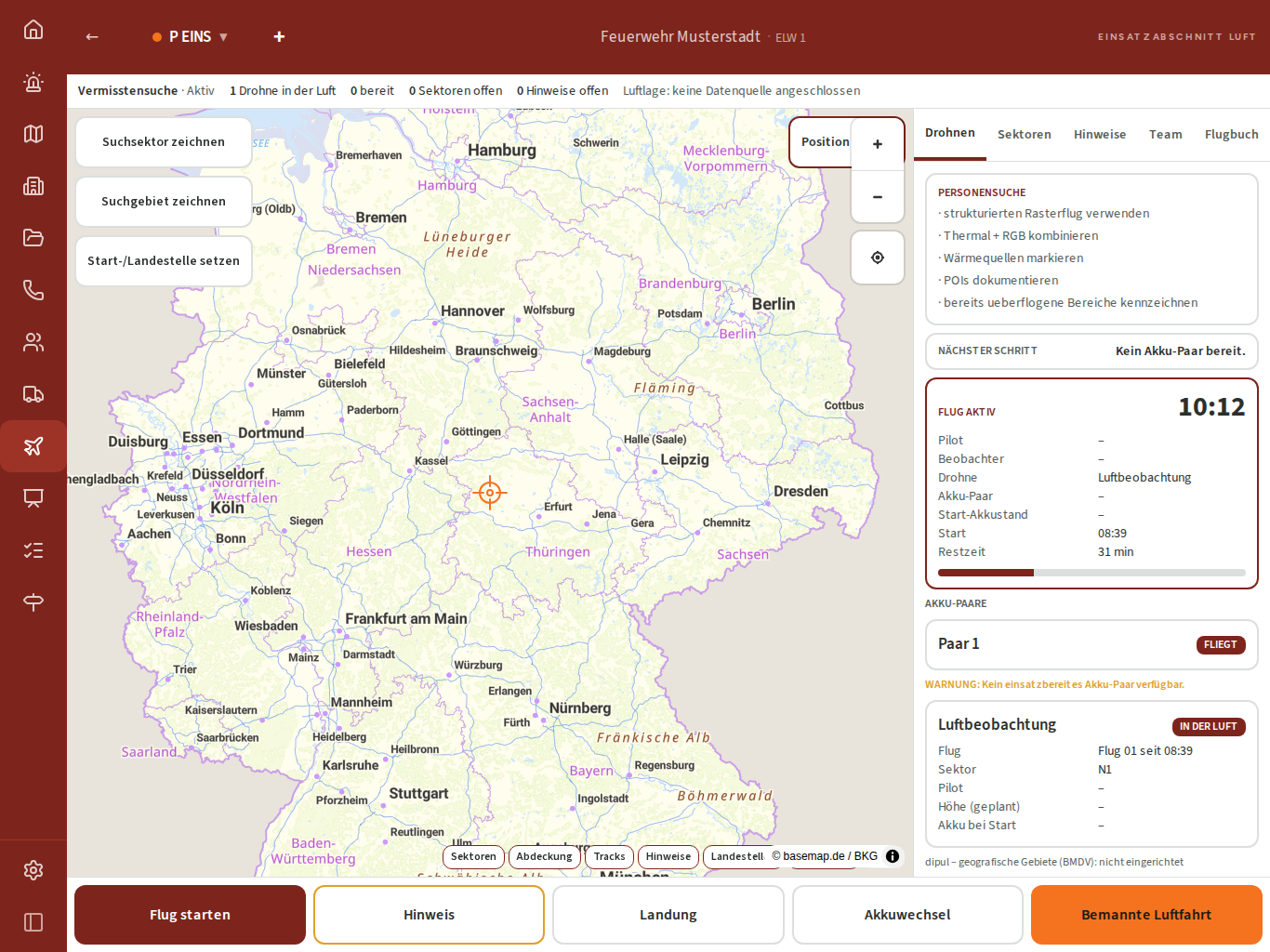Select the Paar 1 battery pair card

point(1091,644)
